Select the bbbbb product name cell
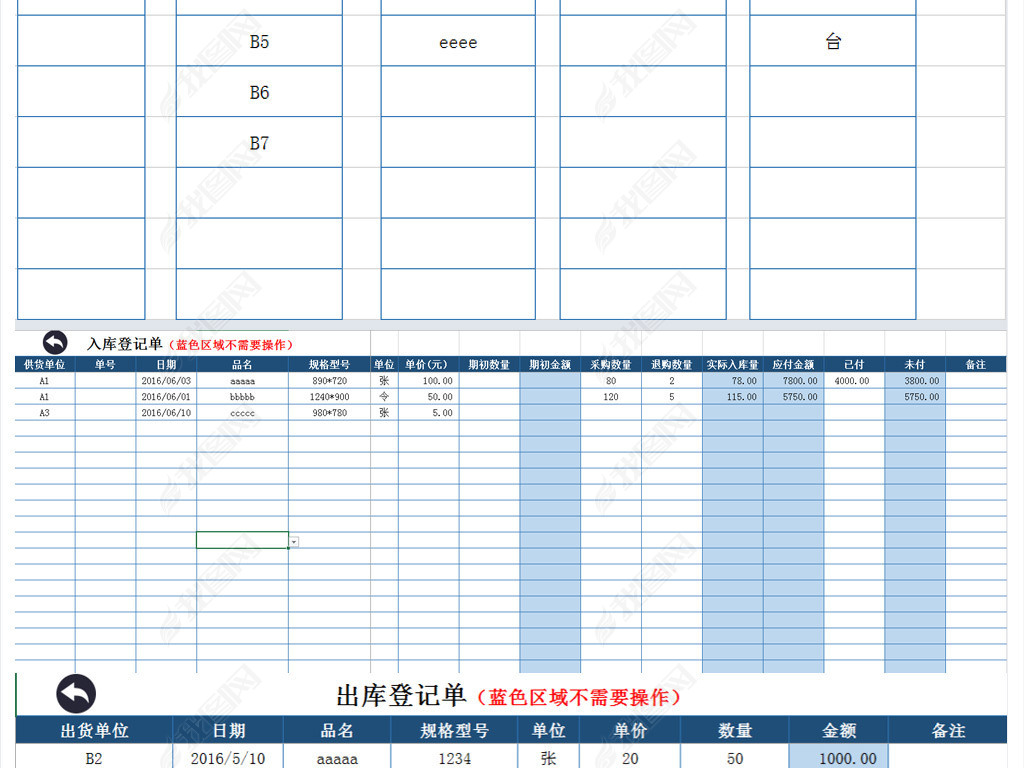 242,397
